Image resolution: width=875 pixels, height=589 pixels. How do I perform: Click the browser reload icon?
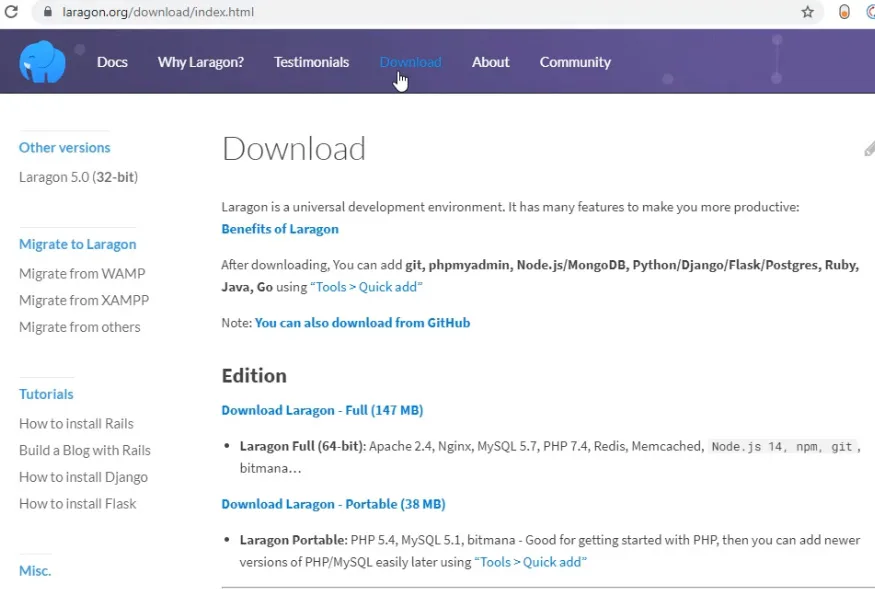(11, 11)
